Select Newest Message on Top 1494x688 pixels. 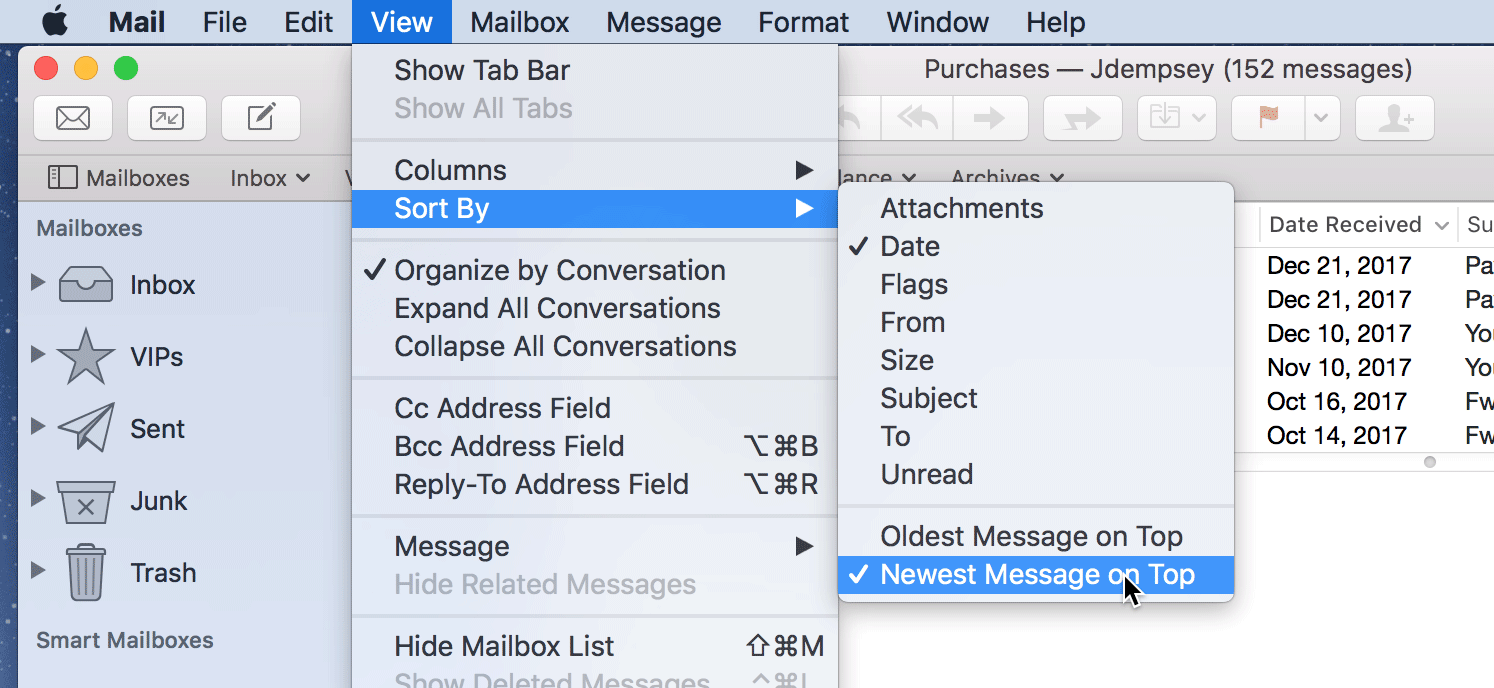[x=1036, y=574]
